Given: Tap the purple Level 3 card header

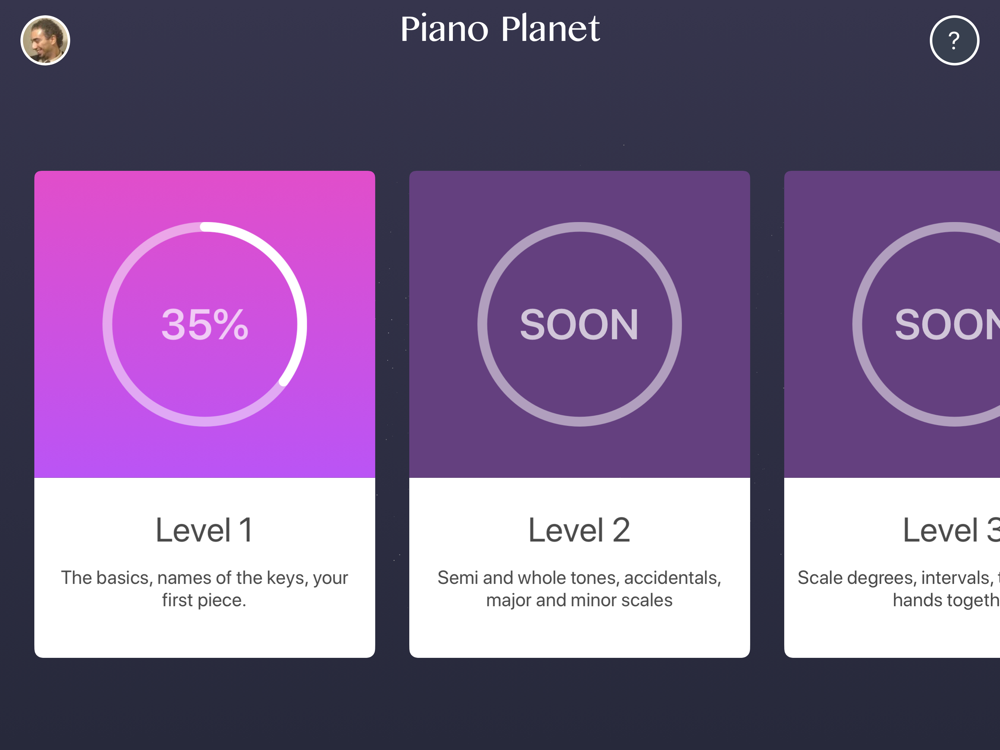Looking at the screenshot, I should (x=892, y=324).
